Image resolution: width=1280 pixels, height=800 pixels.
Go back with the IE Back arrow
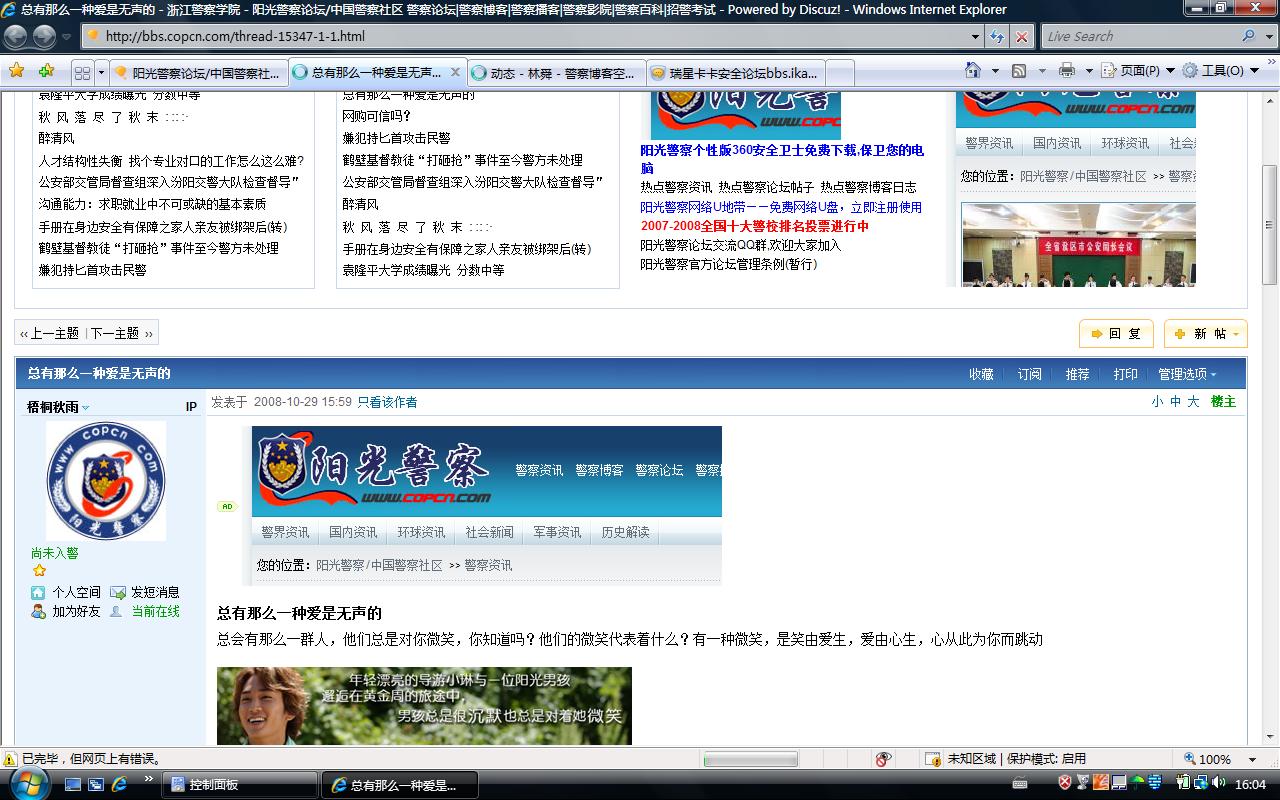pos(16,37)
